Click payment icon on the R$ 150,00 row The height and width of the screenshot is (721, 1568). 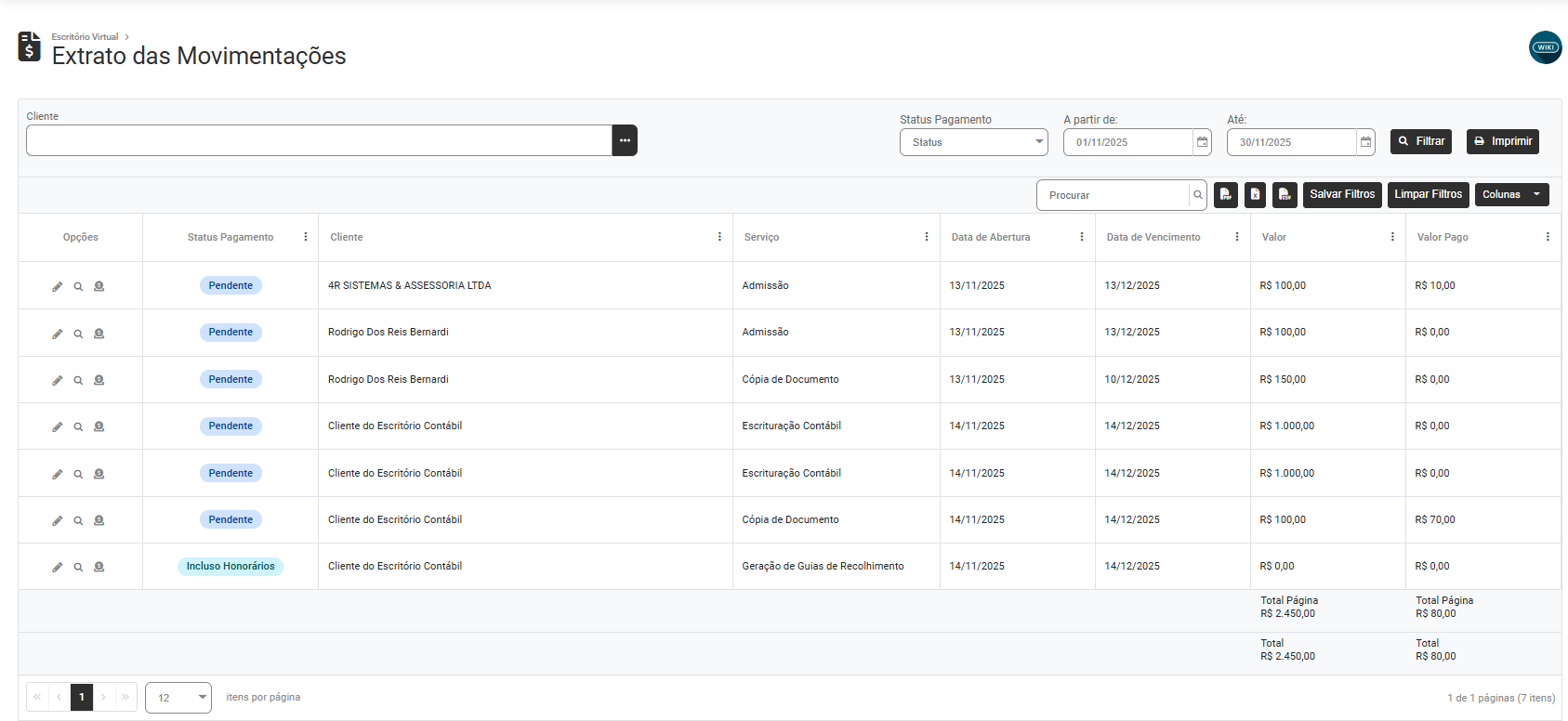pyautogui.click(x=99, y=380)
